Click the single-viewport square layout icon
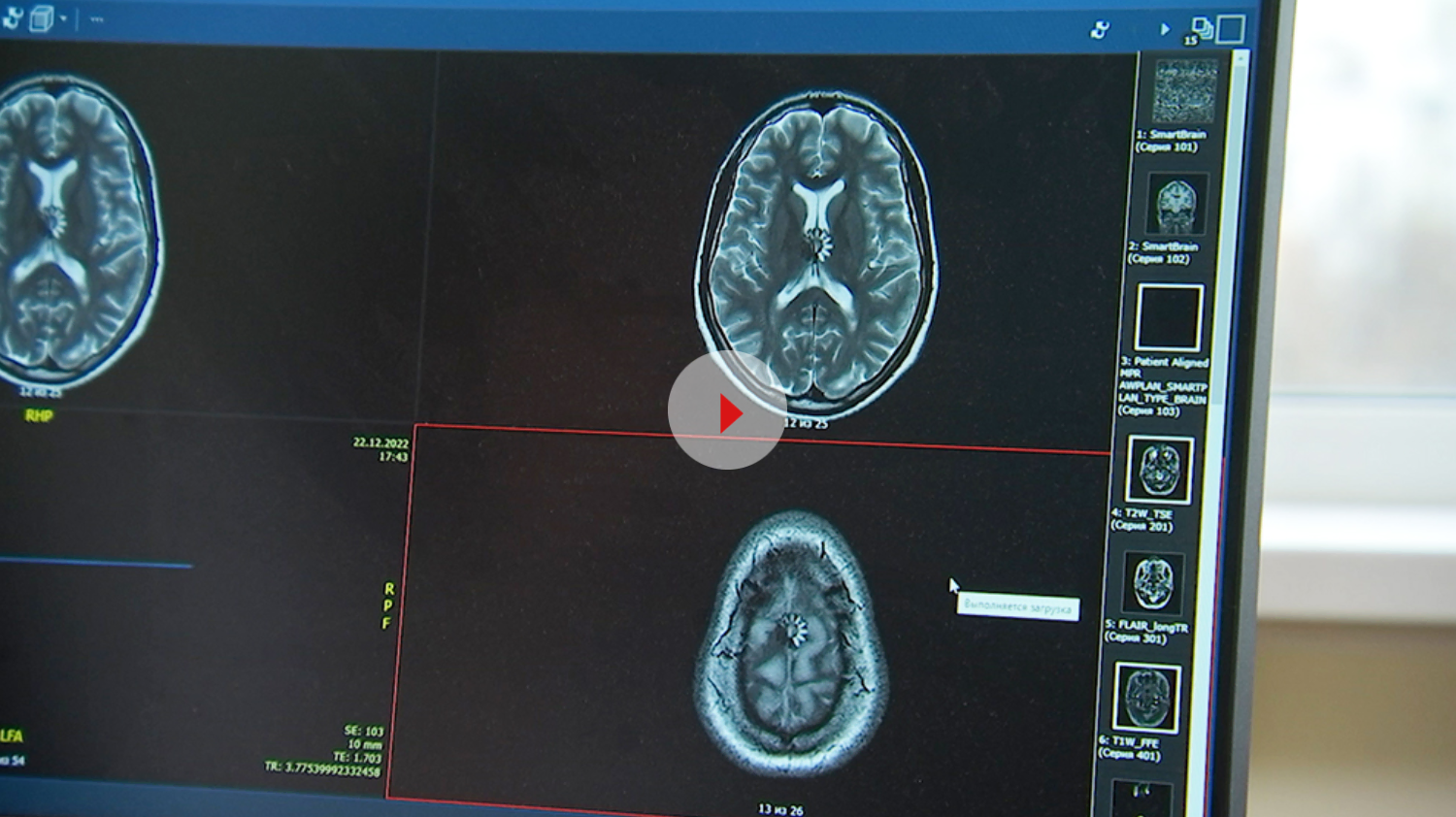1456x817 pixels. point(1231,29)
